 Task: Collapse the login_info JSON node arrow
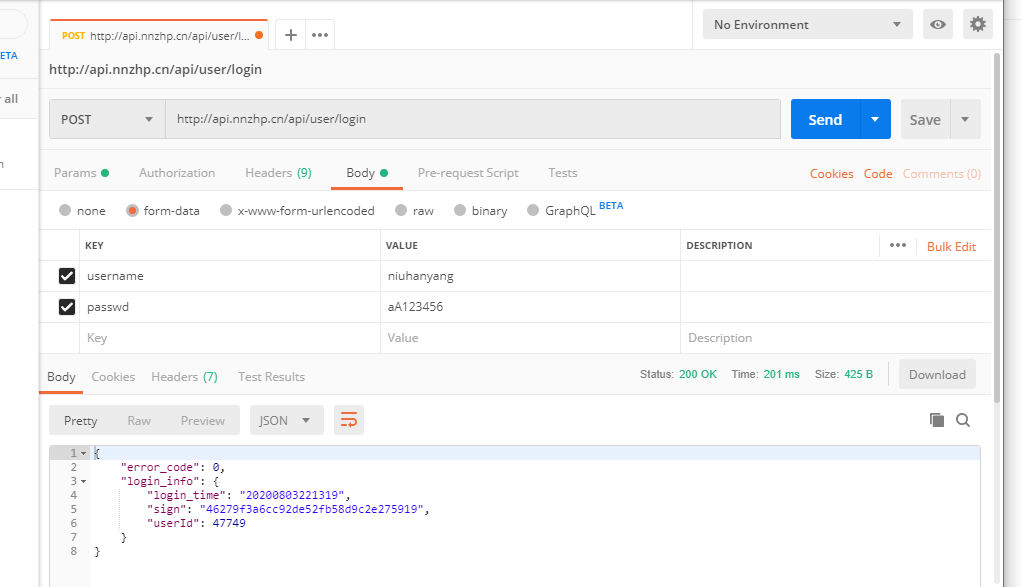83,481
